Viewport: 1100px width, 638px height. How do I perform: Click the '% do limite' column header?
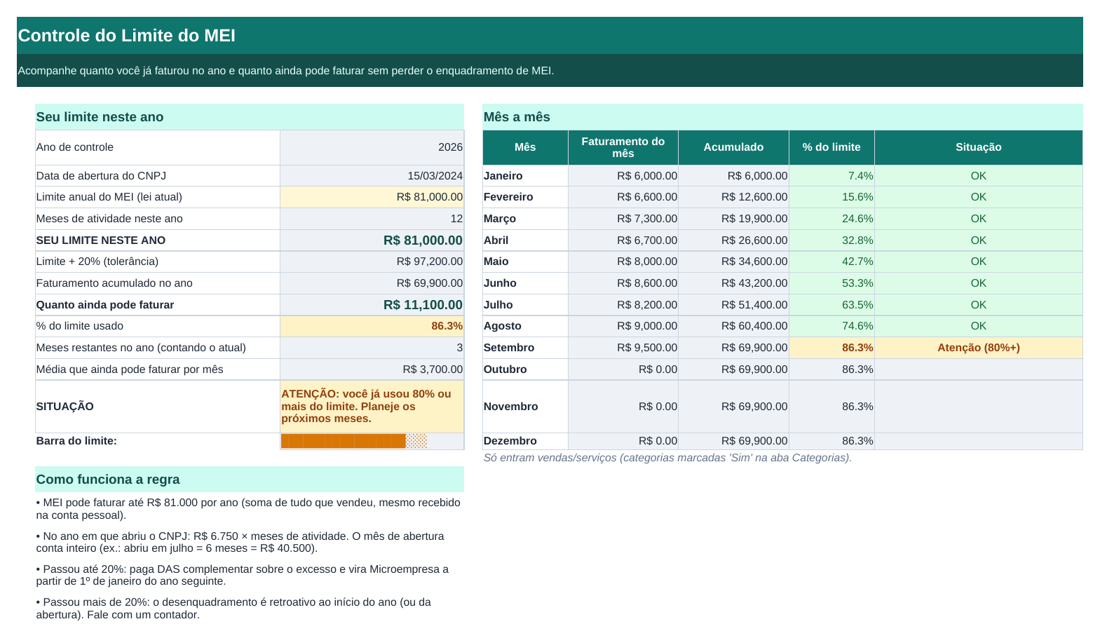click(x=831, y=147)
